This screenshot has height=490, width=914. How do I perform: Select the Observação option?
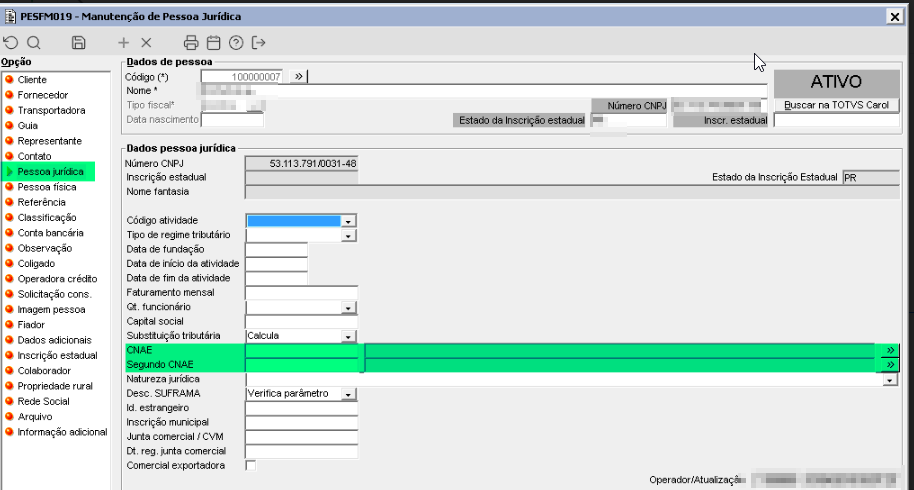45,248
